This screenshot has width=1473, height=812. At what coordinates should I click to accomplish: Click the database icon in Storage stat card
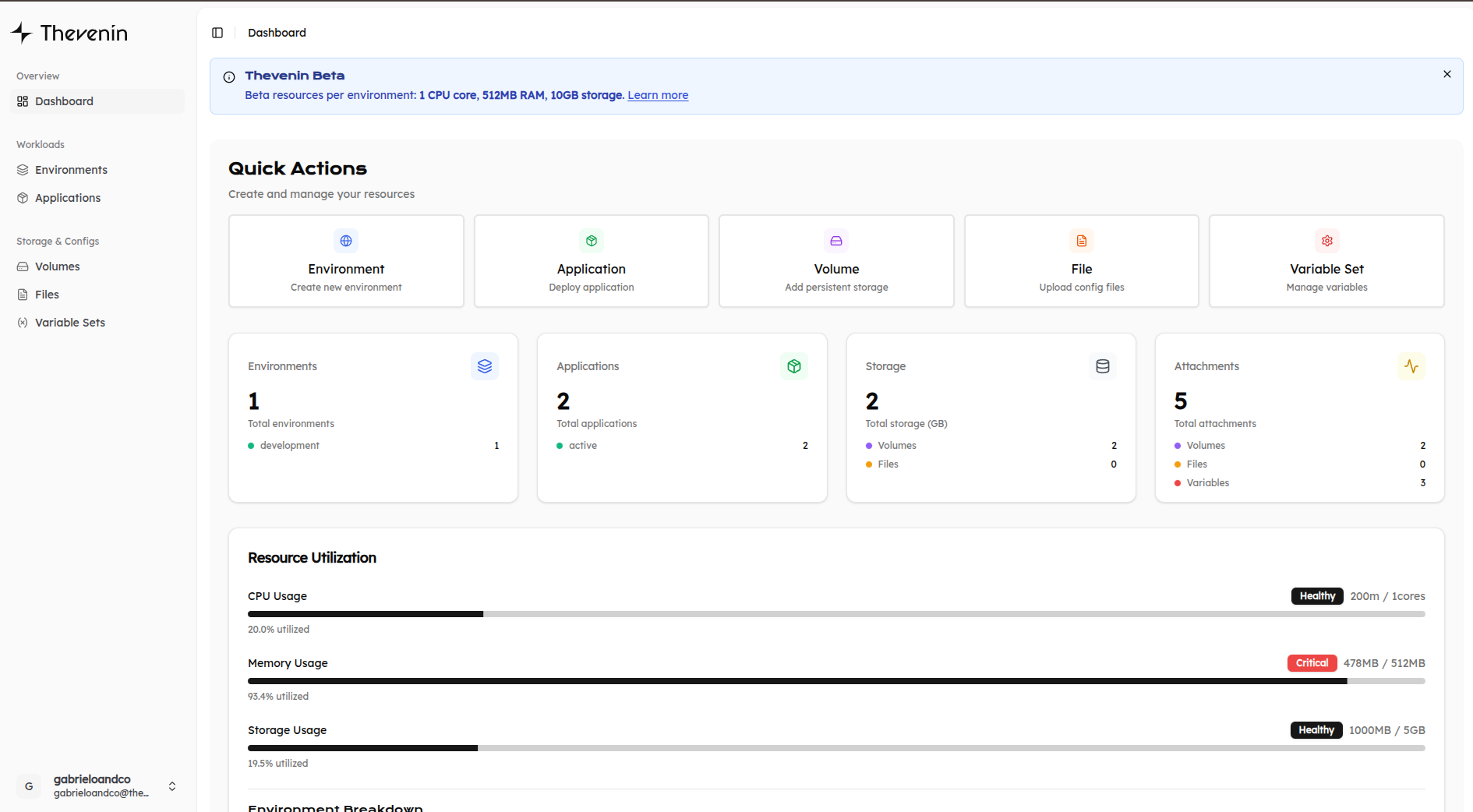click(x=1103, y=366)
